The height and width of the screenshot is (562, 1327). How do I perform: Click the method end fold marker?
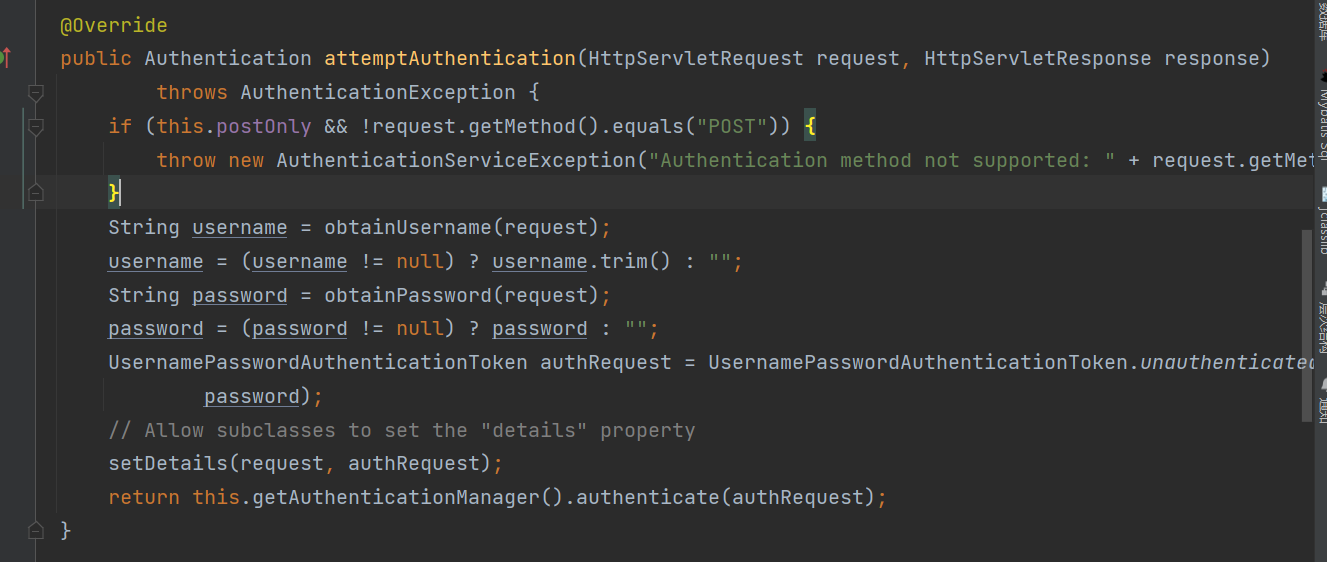(36, 529)
